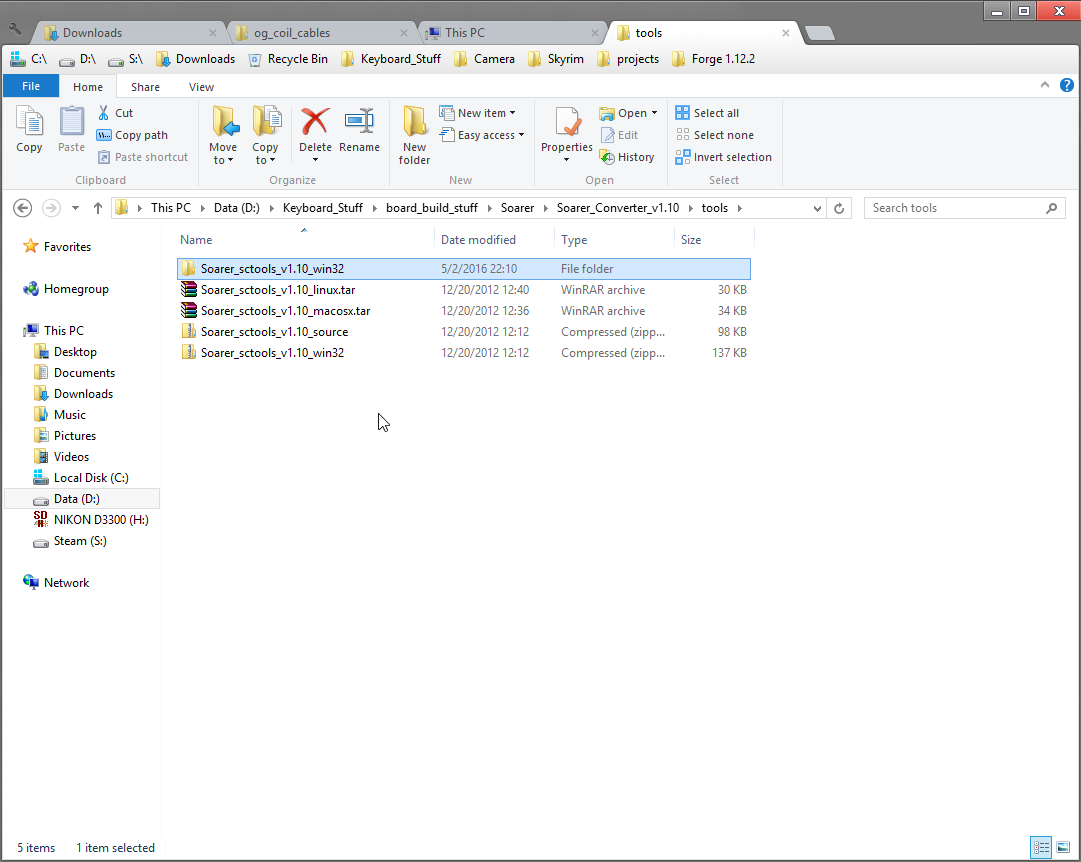Image resolution: width=1081 pixels, height=862 pixels.
Task: Open the Forge 1.12.2 bookmark
Action: [714, 59]
